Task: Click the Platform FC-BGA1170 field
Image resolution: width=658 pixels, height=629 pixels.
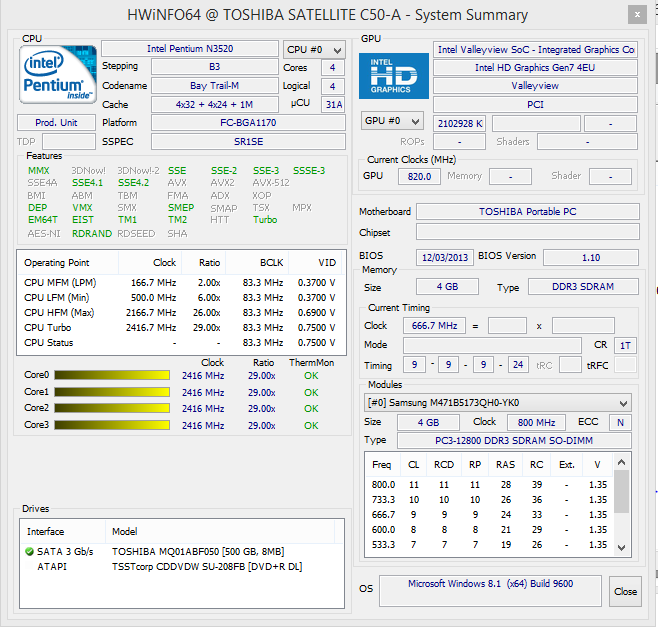Action: pyautogui.click(x=248, y=123)
